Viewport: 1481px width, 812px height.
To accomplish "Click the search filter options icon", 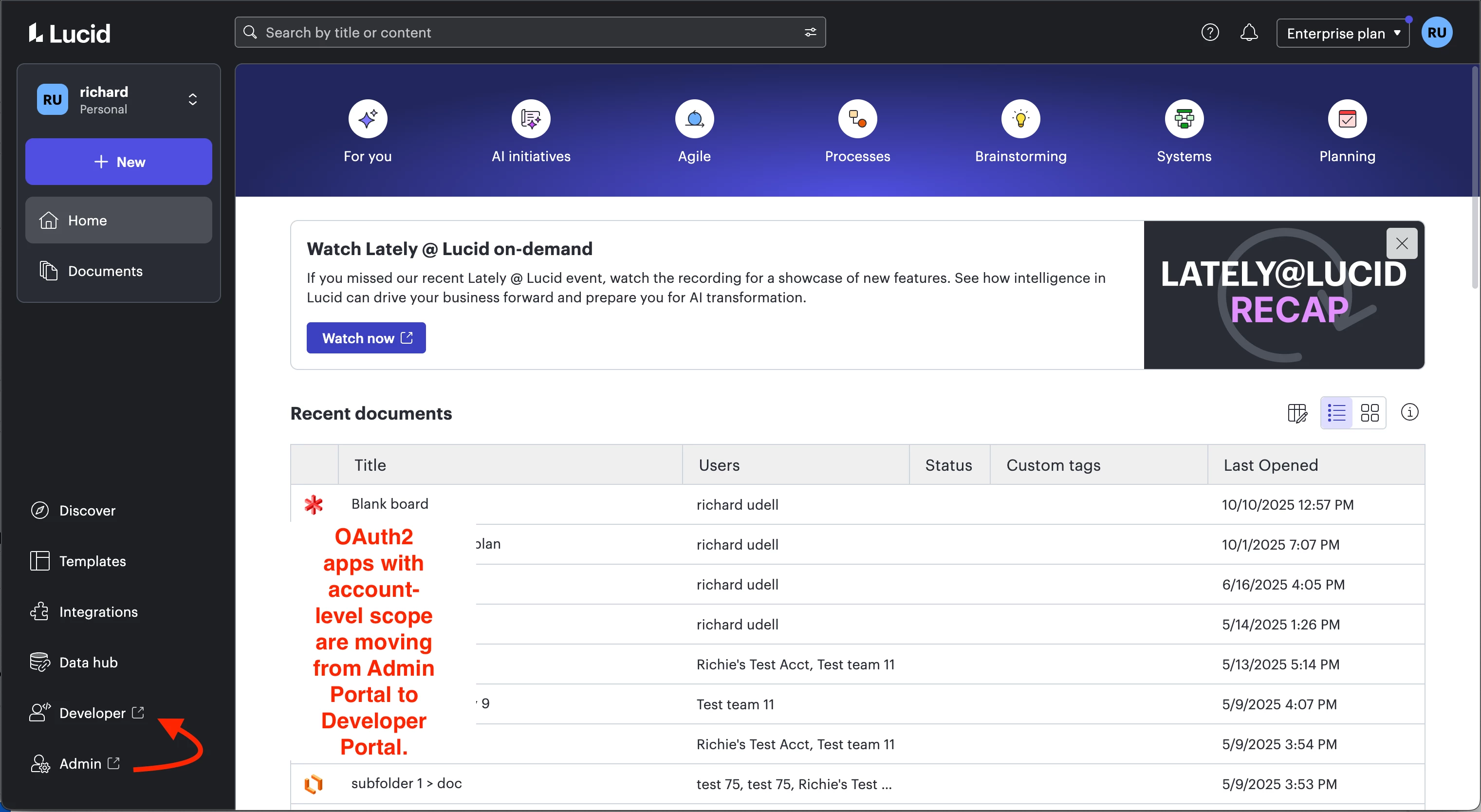I will pos(810,32).
